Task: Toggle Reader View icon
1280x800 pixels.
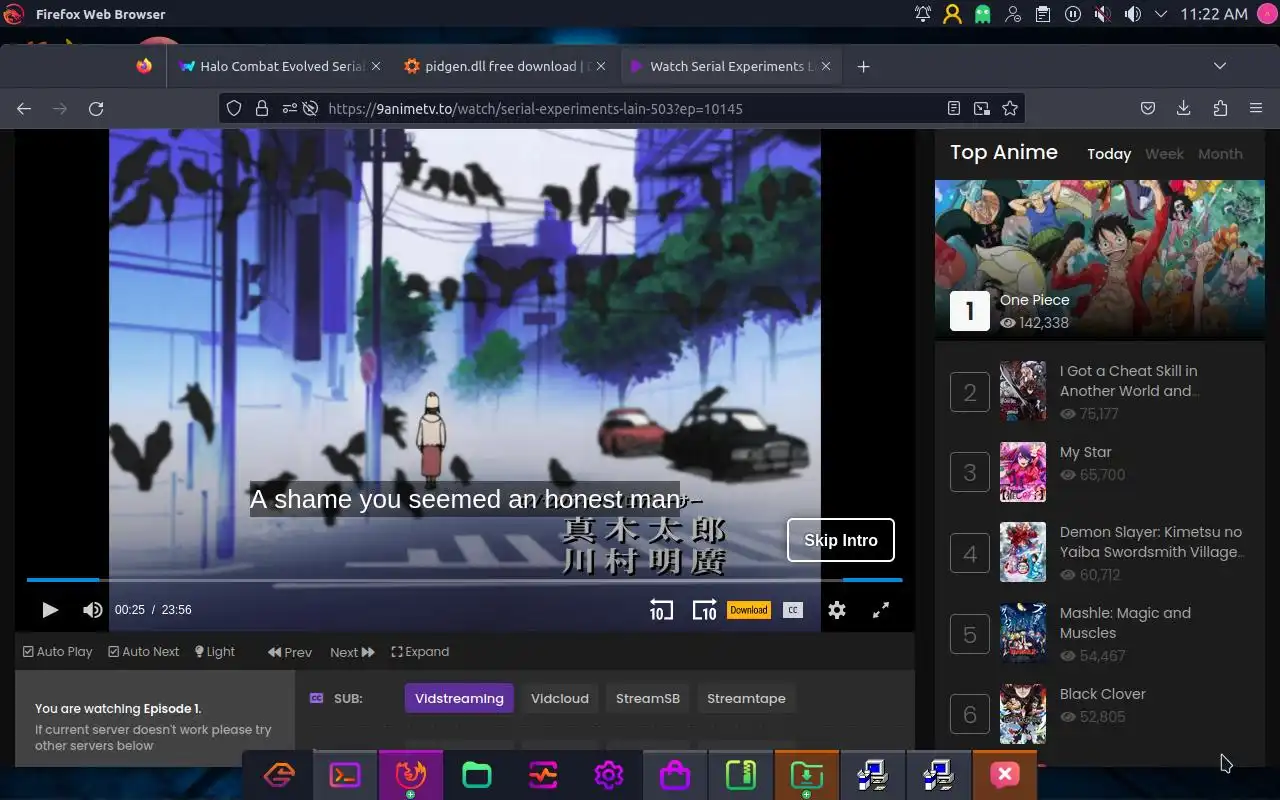Action: point(954,108)
